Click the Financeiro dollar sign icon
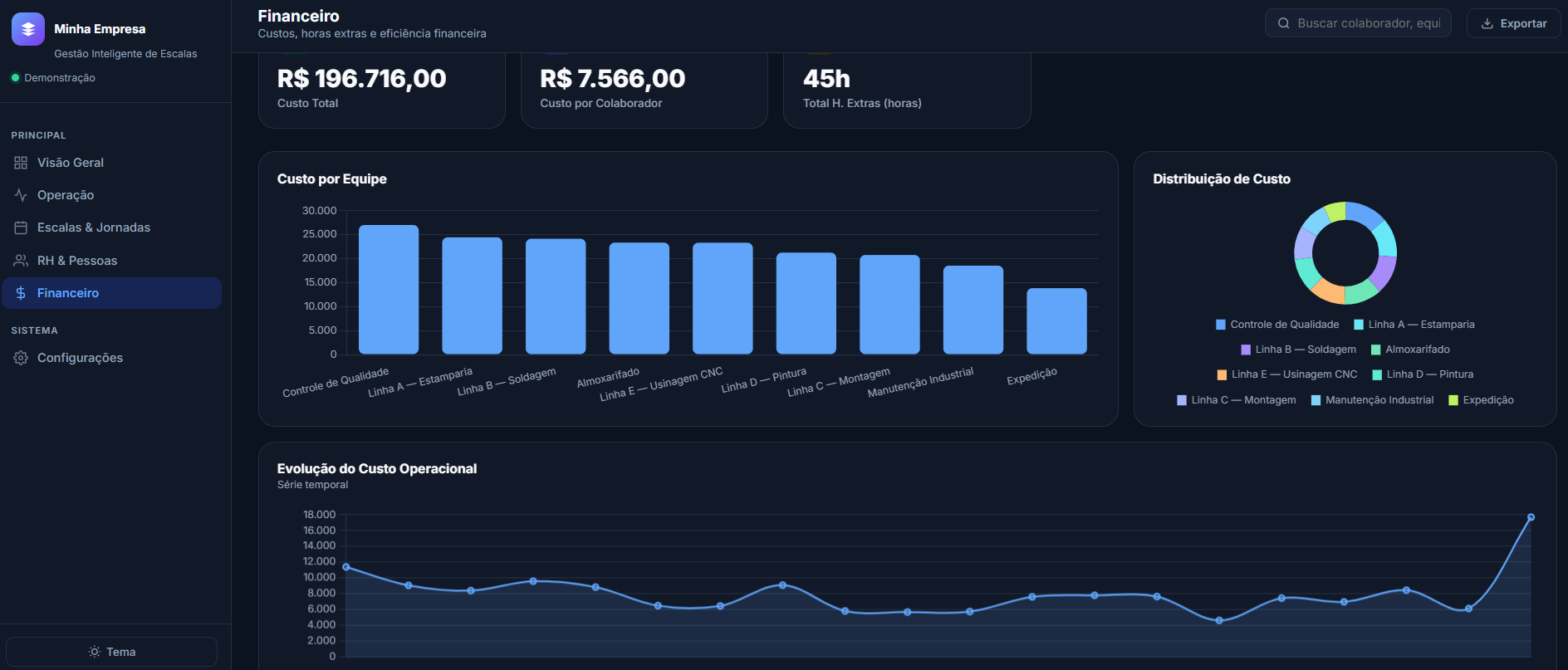The height and width of the screenshot is (670, 1568). [x=21, y=293]
